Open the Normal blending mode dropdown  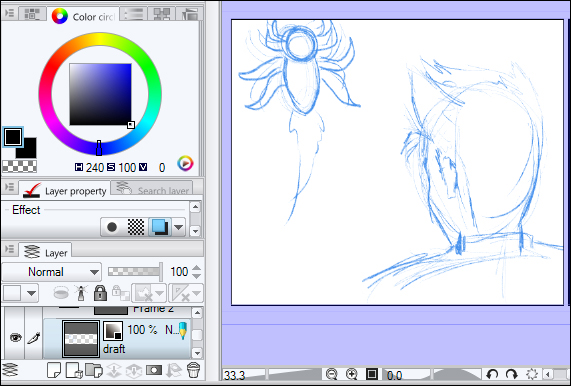click(51, 272)
